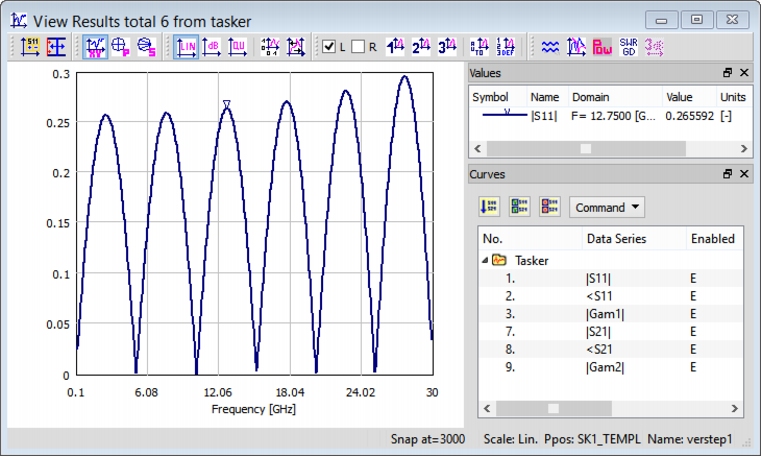Image resolution: width=762 pixels, height=457 pixels.
Task: Click the 'Enabled' column header
Action: pyautogui.click(x=714, y=239)
